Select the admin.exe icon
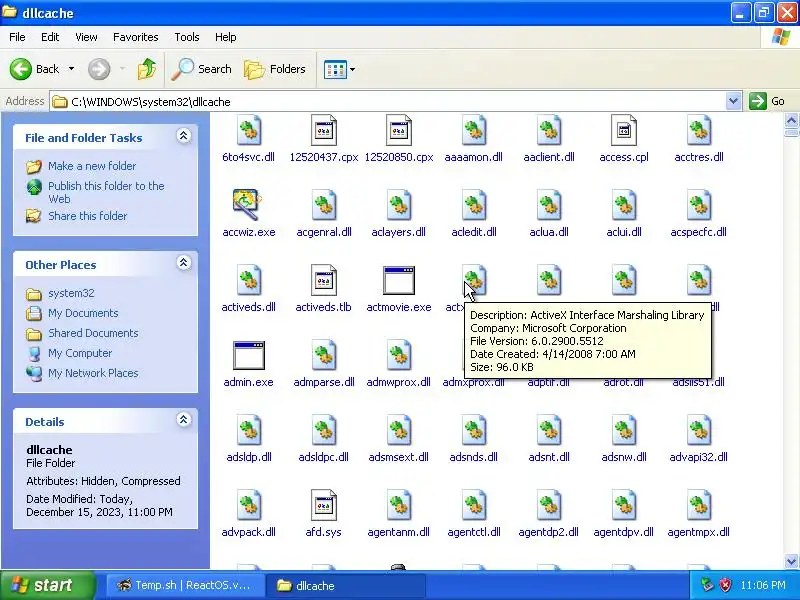 tap(248, 356)
